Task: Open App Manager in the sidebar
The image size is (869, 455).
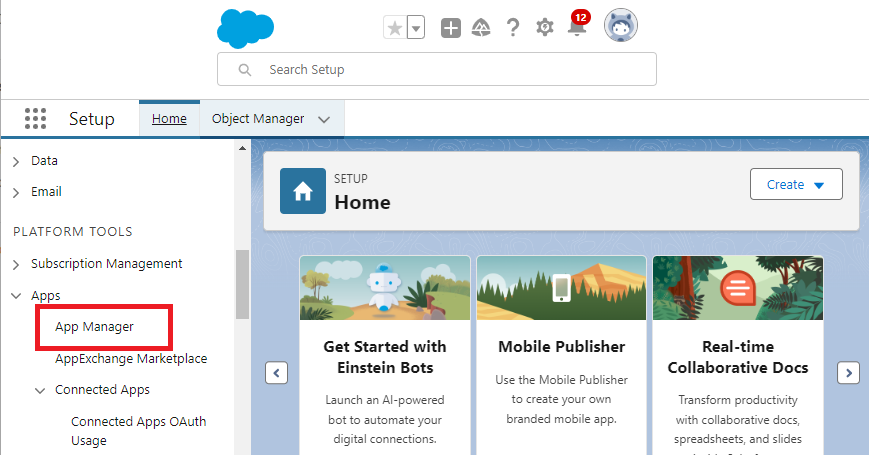Action: pos(94,327)
